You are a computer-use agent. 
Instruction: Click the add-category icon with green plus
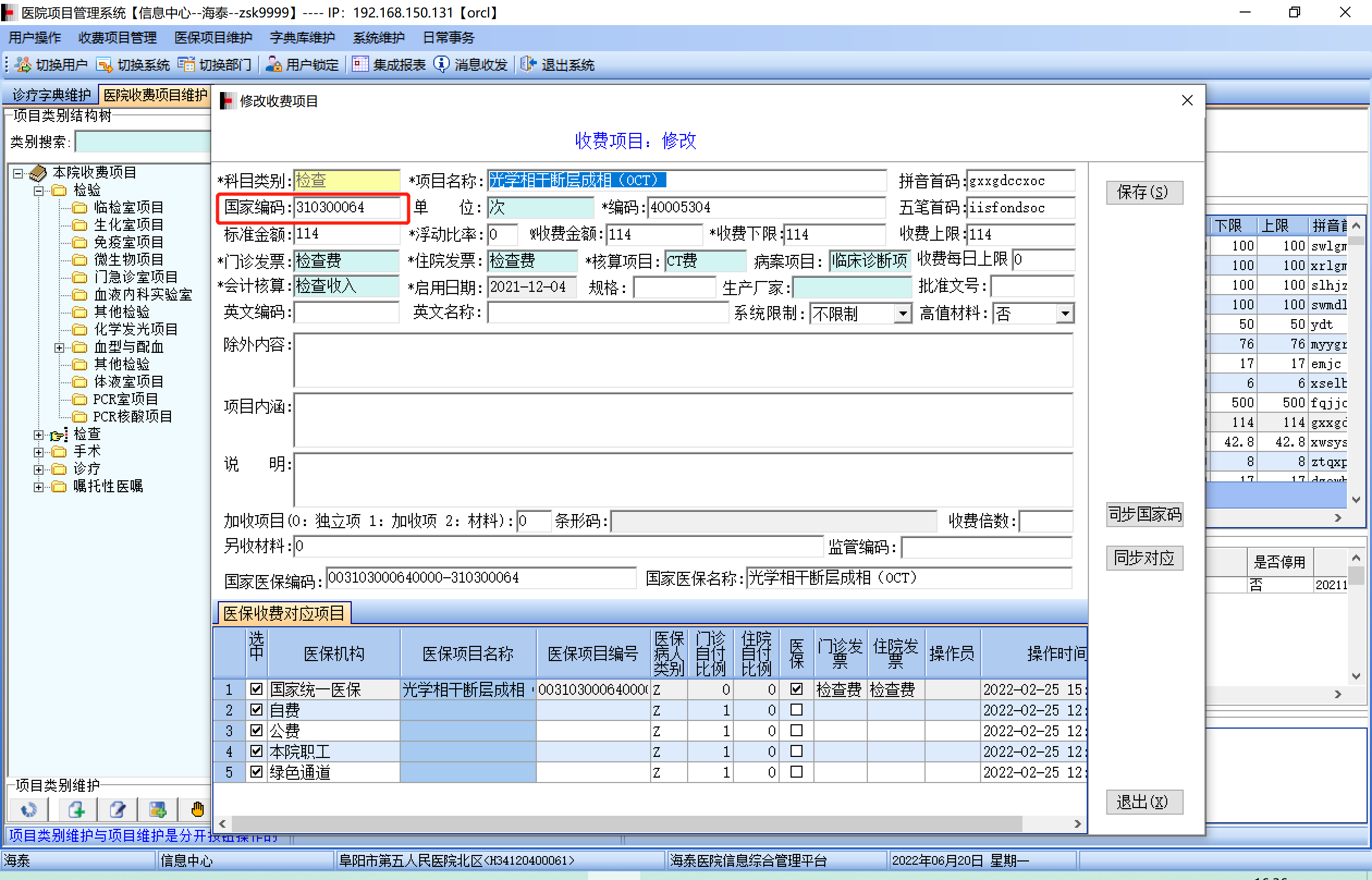(76, 810)
